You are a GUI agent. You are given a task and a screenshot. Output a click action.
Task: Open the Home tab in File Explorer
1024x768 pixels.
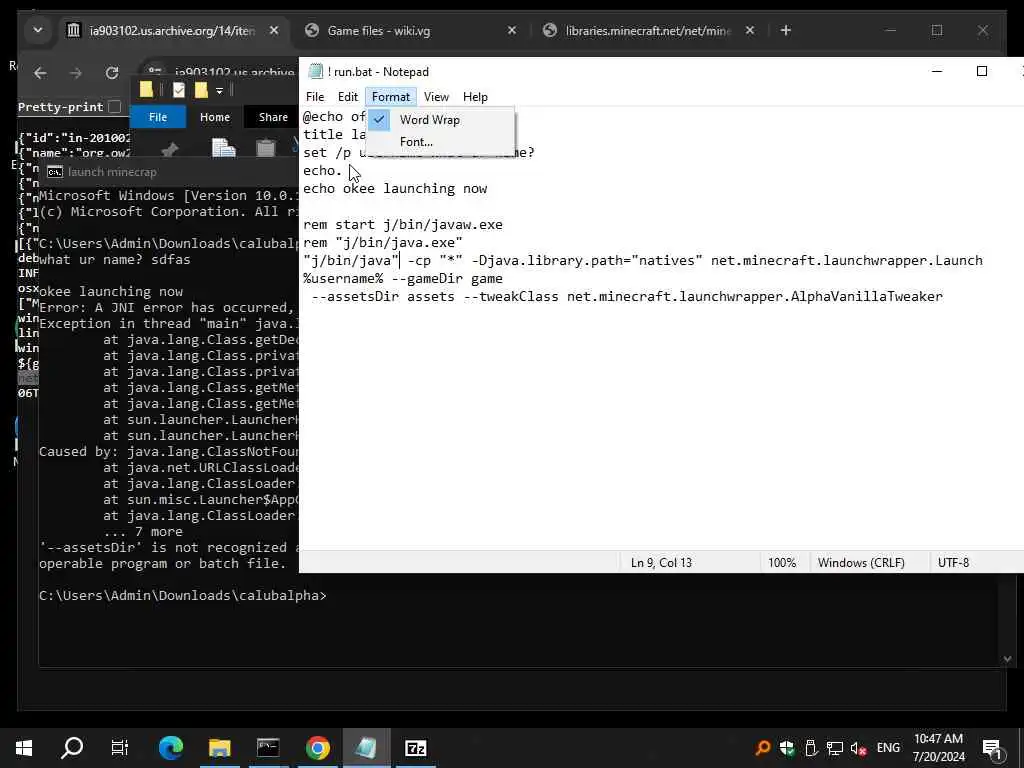click(215, 117)
